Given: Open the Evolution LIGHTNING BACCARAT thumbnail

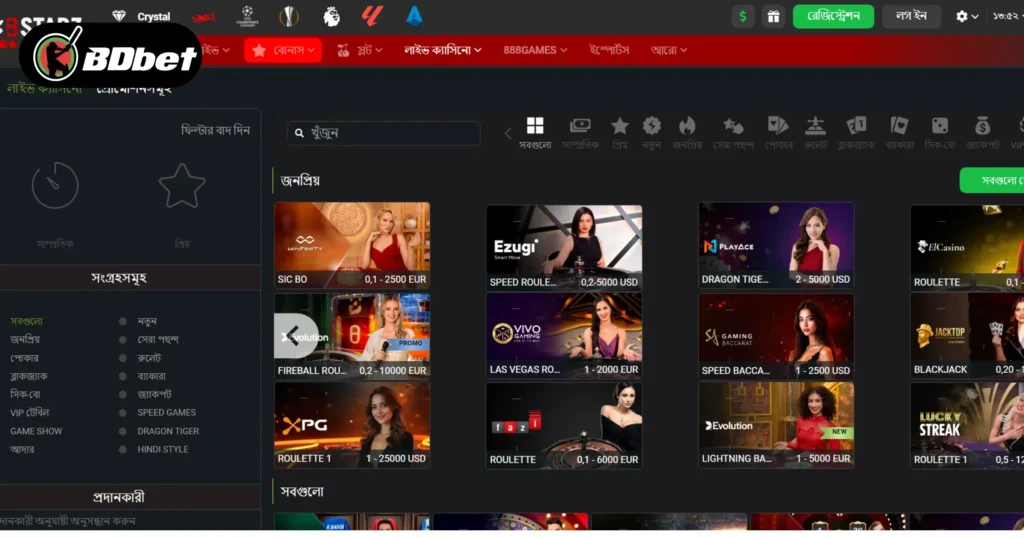Looking at the screenshot, I should click(776, 425).
